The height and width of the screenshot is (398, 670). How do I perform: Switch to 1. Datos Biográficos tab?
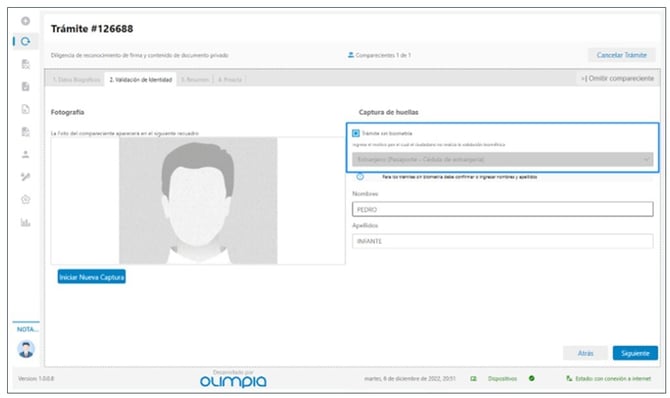click(76, 80)
